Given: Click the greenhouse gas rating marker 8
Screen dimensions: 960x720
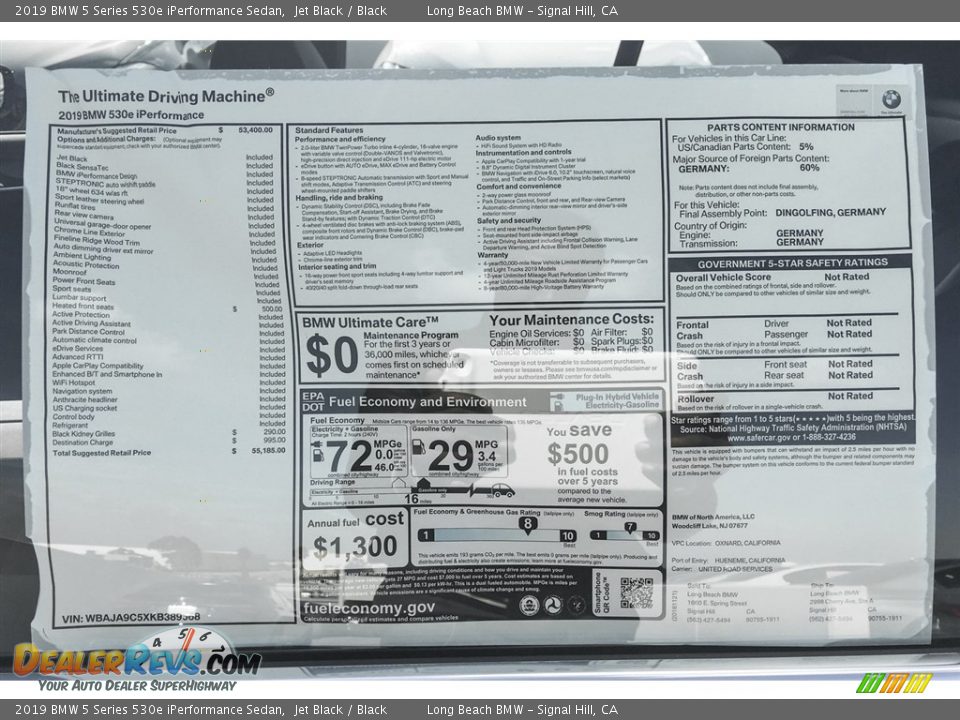Looking at the screenshot, I should [x=527, y=523].
